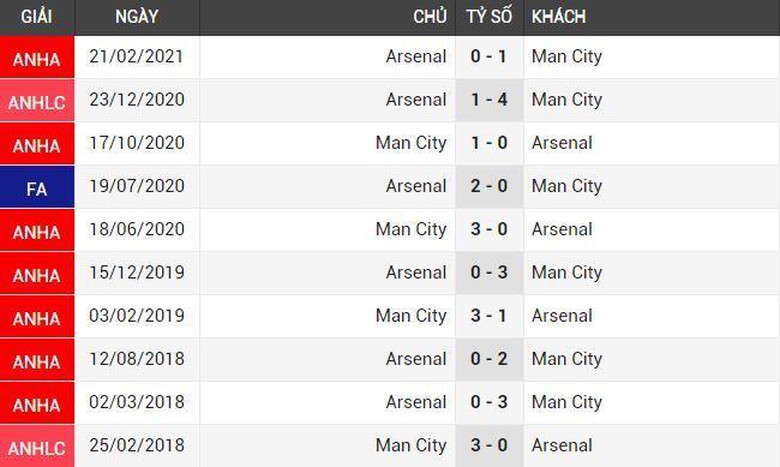780x467 pixels.
Task: Click the ANHA badge for 21/02/2021 match
Action: point(37,58)
